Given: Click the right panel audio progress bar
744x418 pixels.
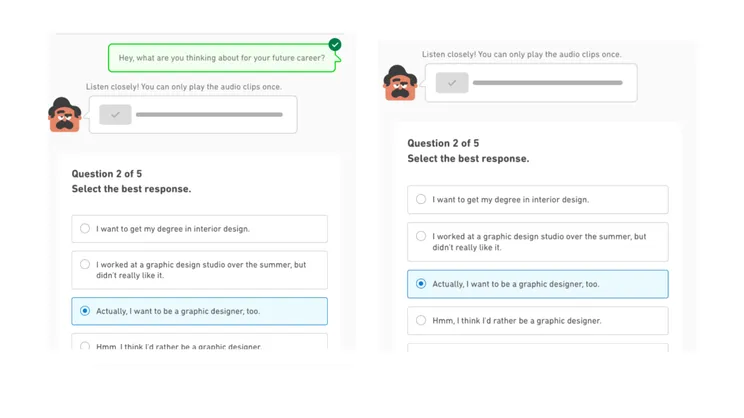Looking at the screenshot, I should (x=548, y=83).
